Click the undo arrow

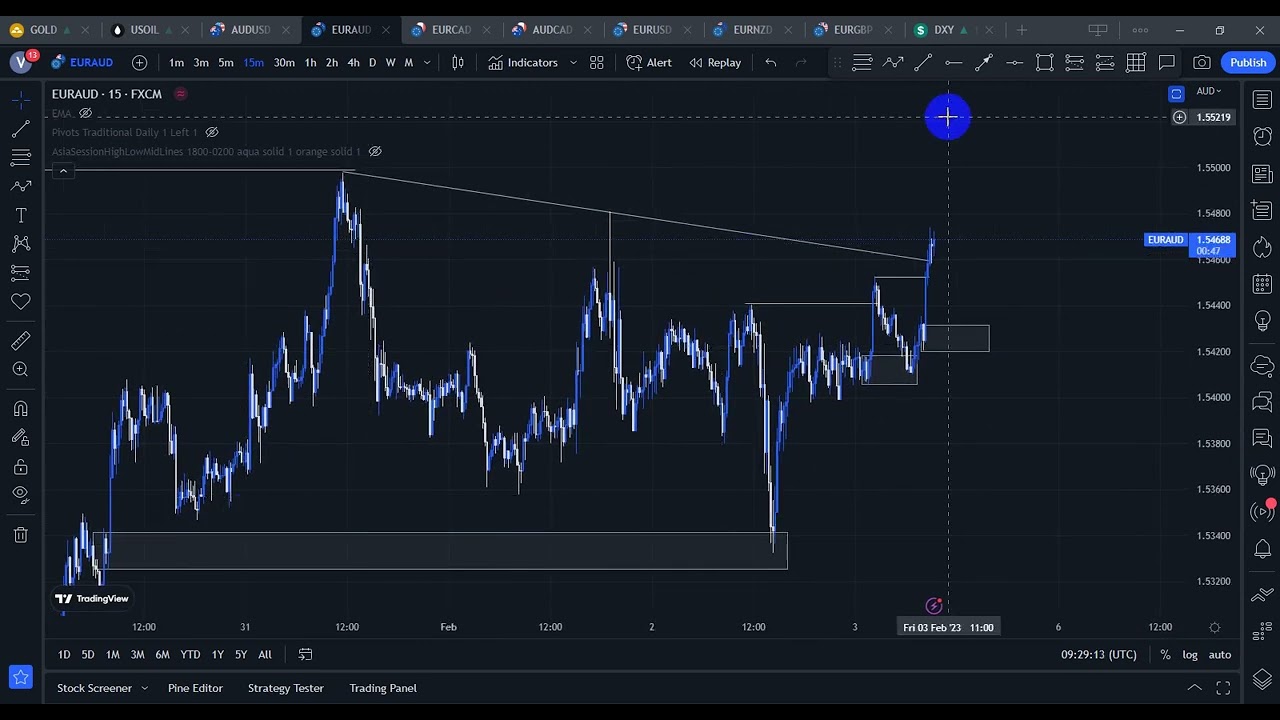[770, 63]
